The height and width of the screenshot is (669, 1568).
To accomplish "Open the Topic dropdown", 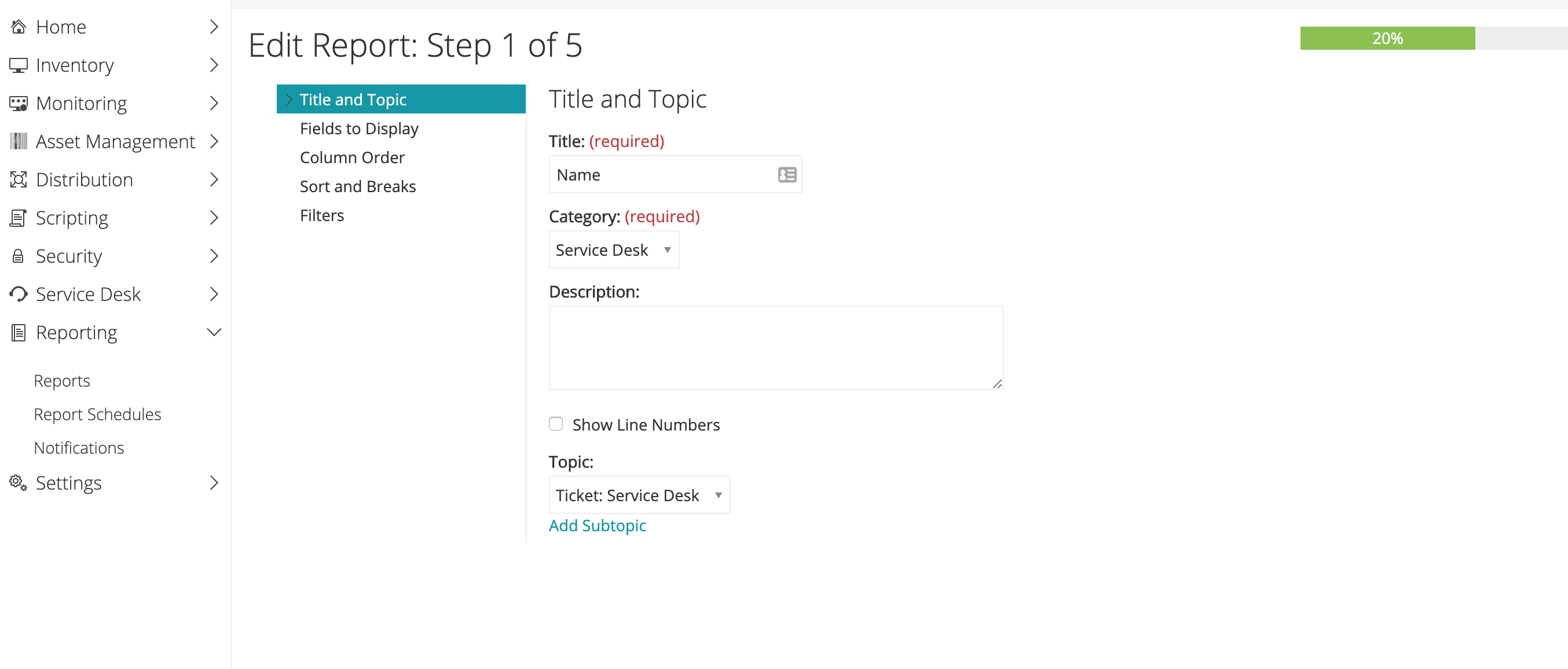I will pyautogui.click(x=639, y=495).
